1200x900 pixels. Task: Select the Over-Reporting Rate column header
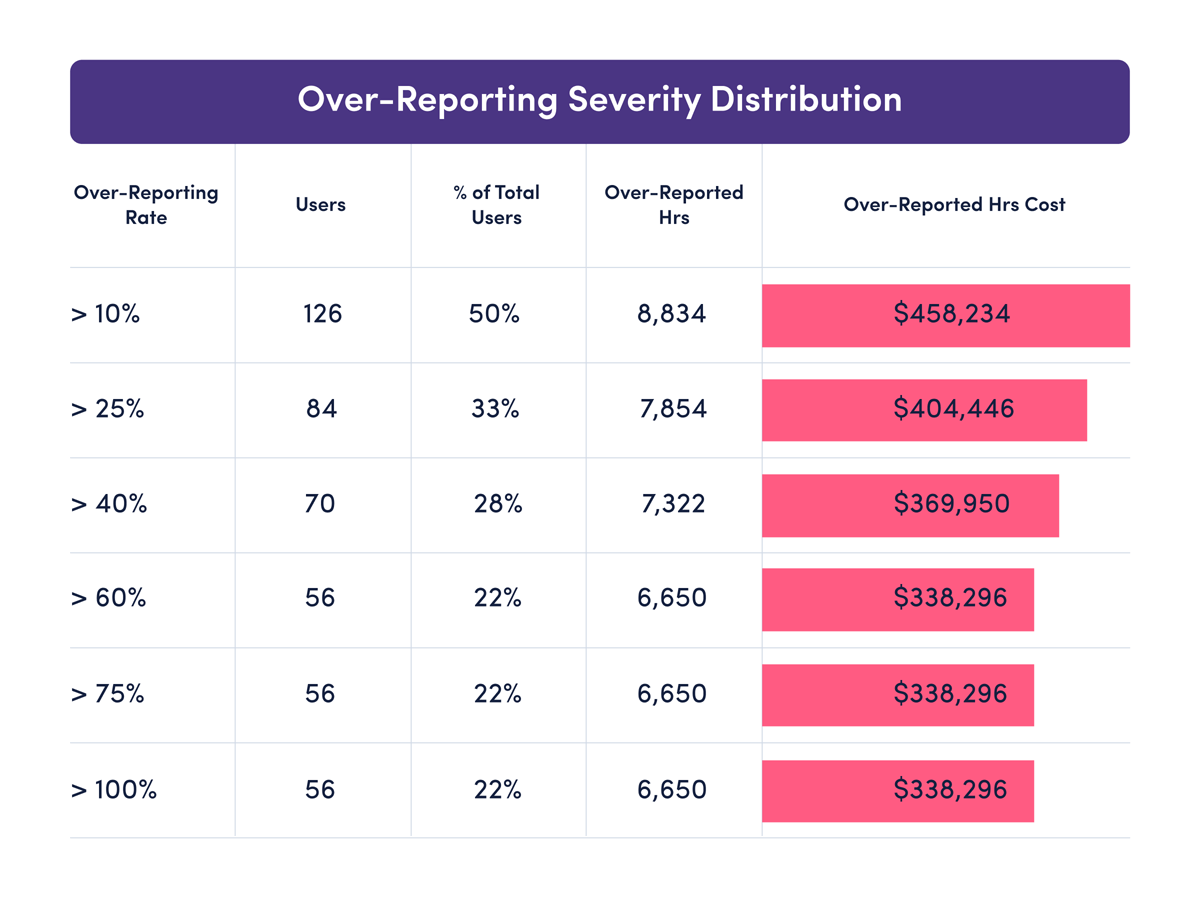click(144, 205)
